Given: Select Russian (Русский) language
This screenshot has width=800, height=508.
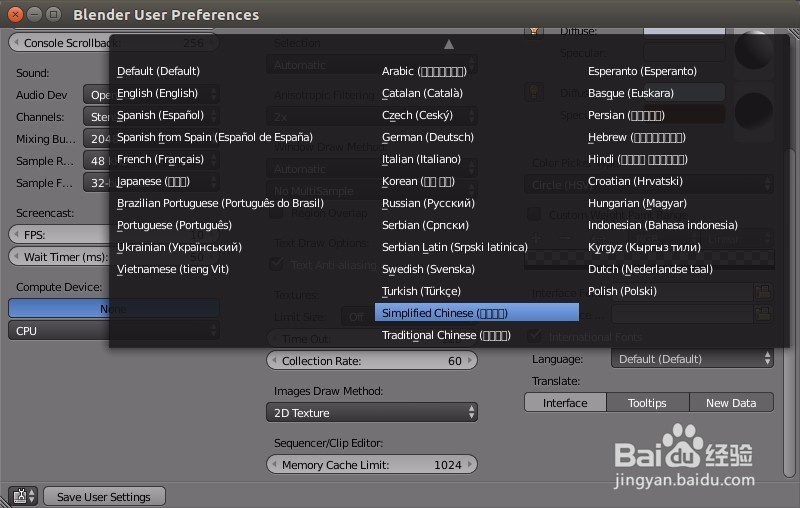Looking at the screenshot, I should (428, 203).
